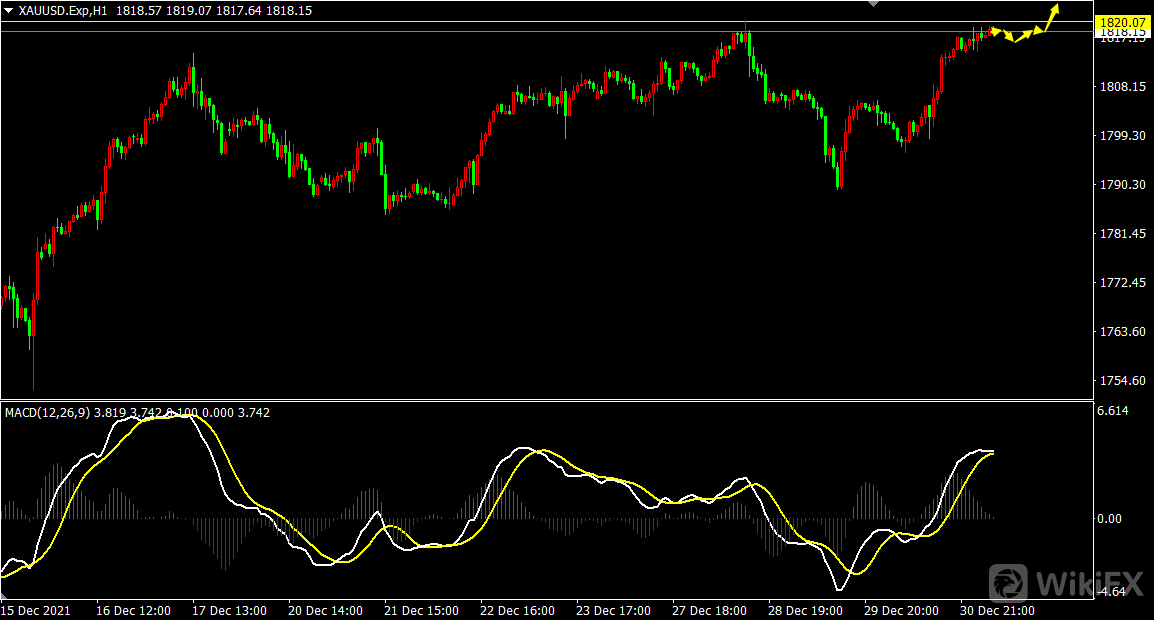Click the 22 Dec 16:00 time label
This screenshot has width=1154, height=620.
click(518, 609)
